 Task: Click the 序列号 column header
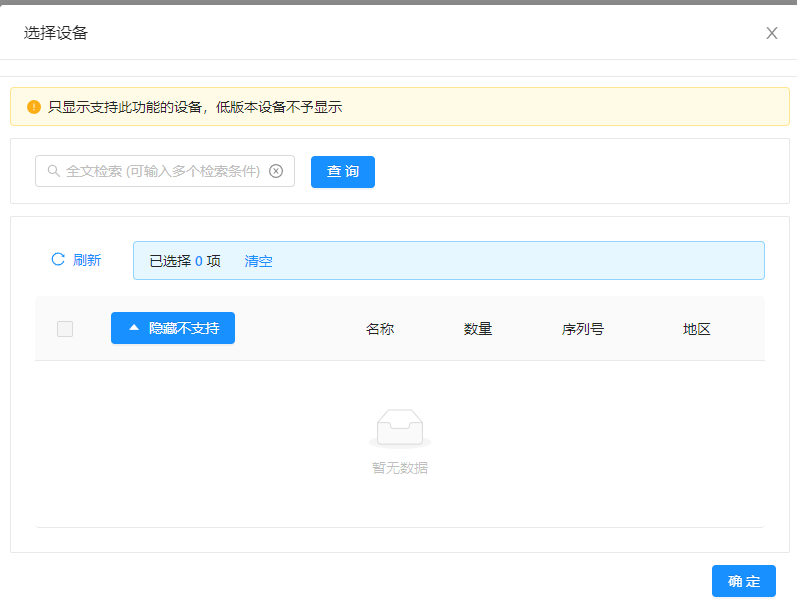click(583, 329)
